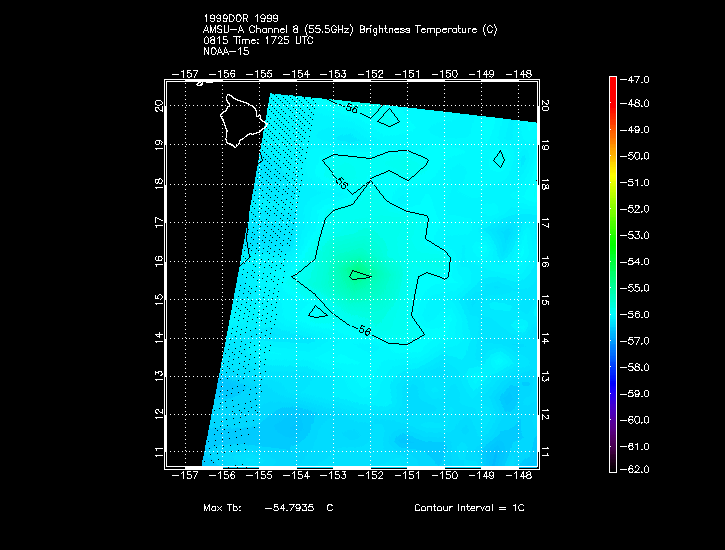This screenshot has width=725, height=550.
Task: Click the -157 longitude label on the top axis
Action: tap(186, 74)
